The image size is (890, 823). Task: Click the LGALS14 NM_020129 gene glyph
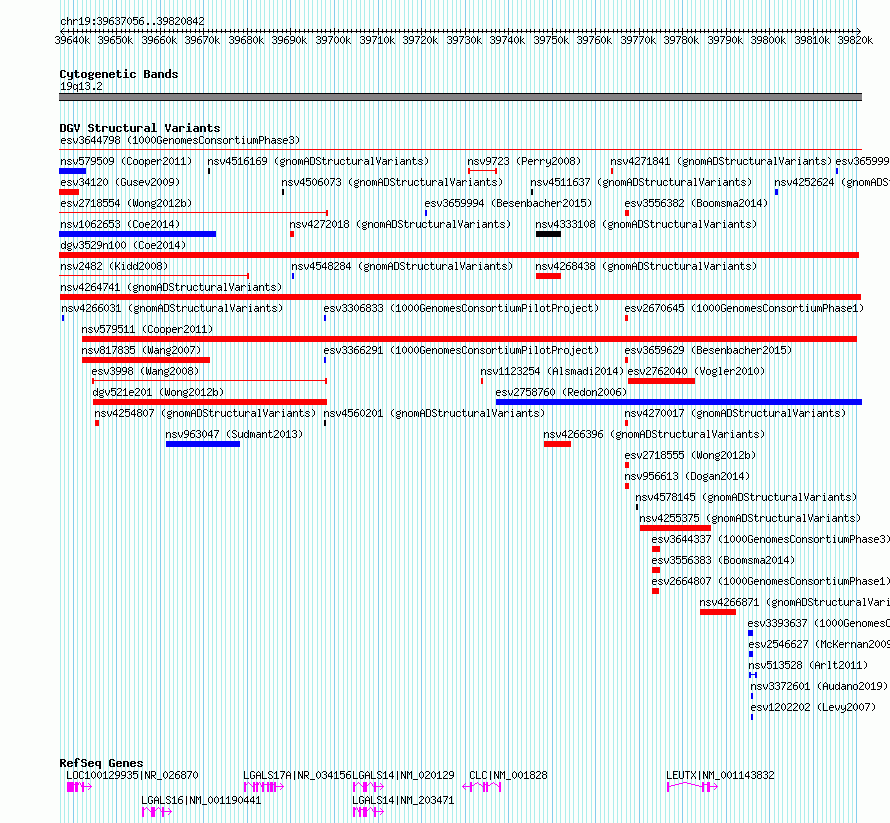pyautogui.click(x=368, y=787)
